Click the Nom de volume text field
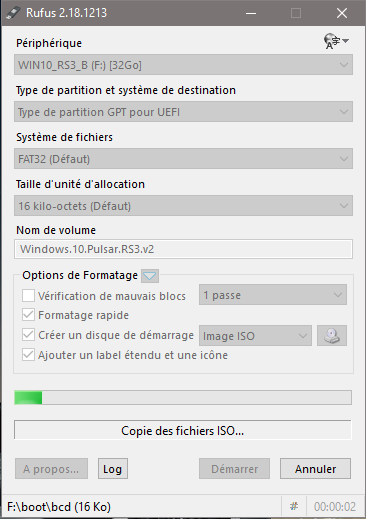The height and width of the screenshot is (519, 366). 183,249
